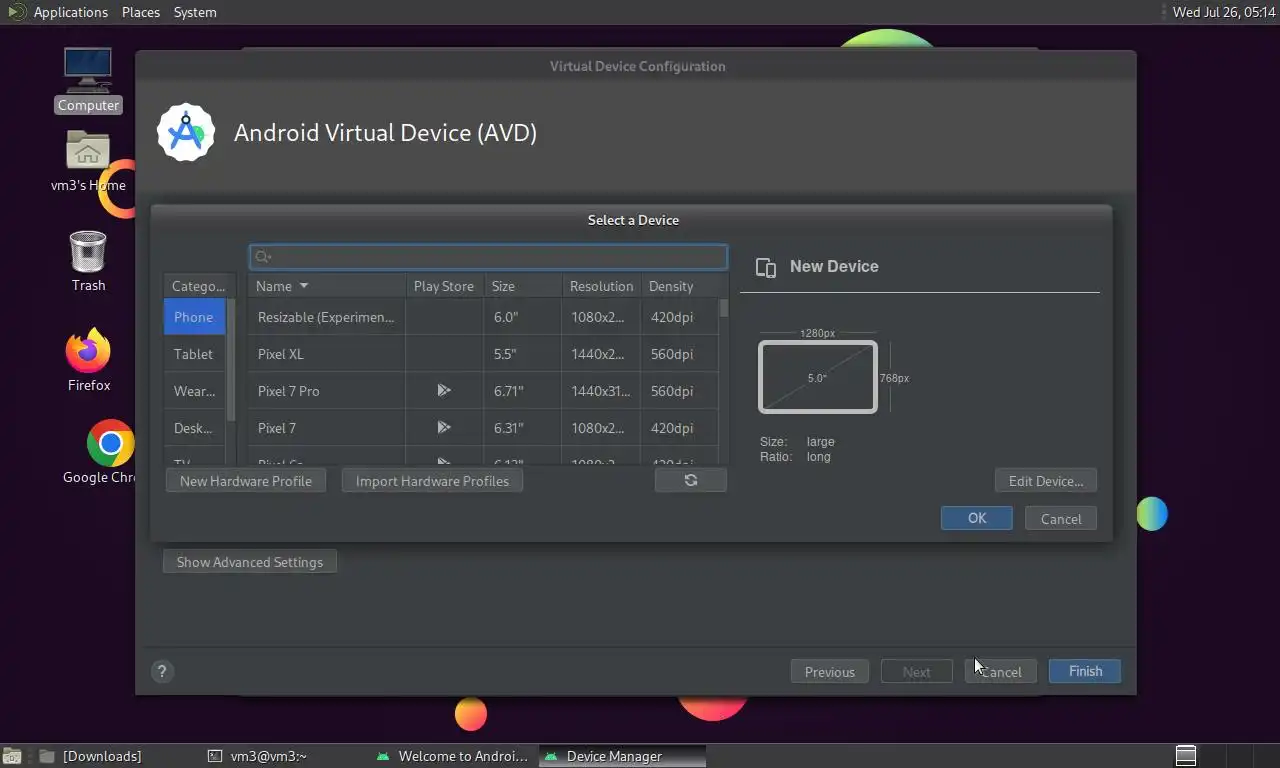Viewport: 1280px width, 768px height.
Task: Select the Resizable (Experimental) device row
Action: (x=483, y=317)
